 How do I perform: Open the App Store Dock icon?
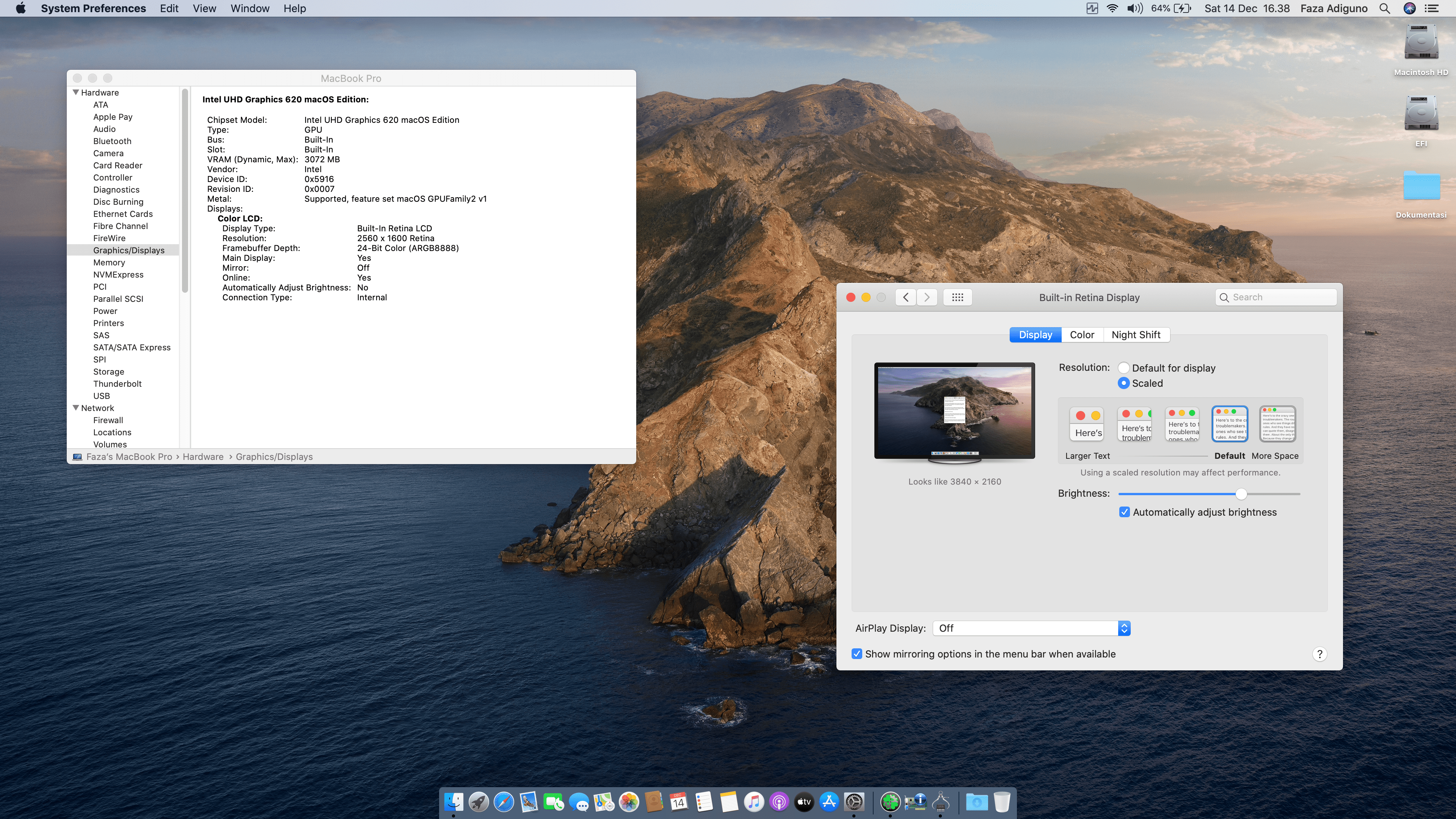(x=828, y=802)
